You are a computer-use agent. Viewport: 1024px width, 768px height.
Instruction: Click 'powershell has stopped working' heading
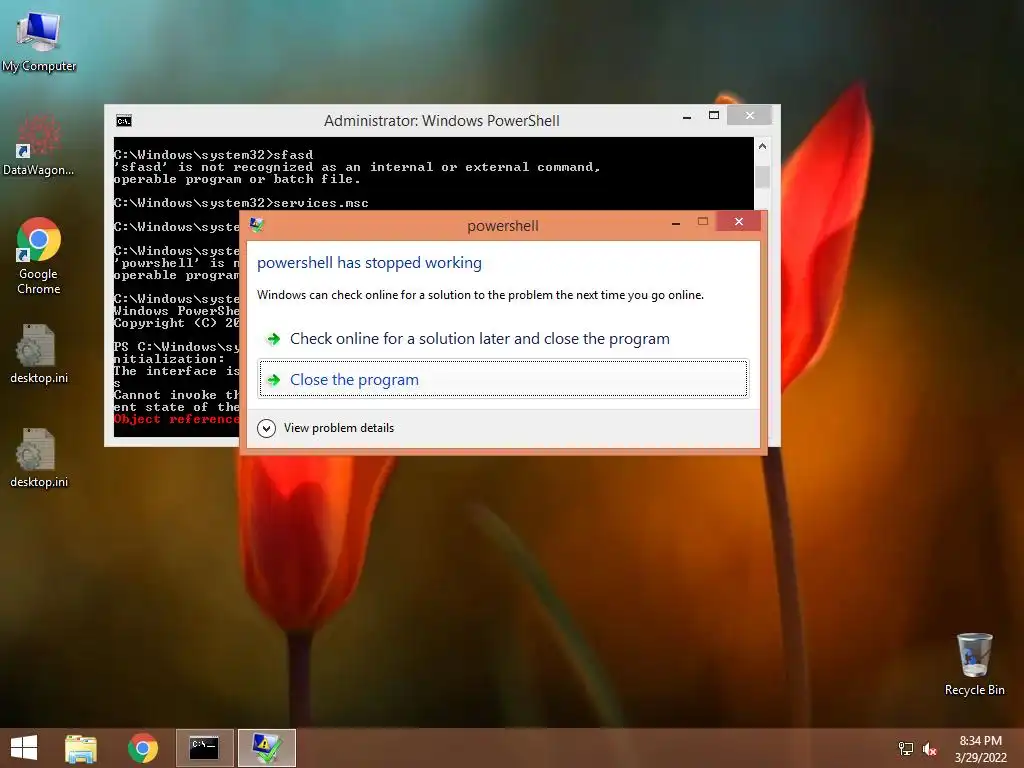369,263
